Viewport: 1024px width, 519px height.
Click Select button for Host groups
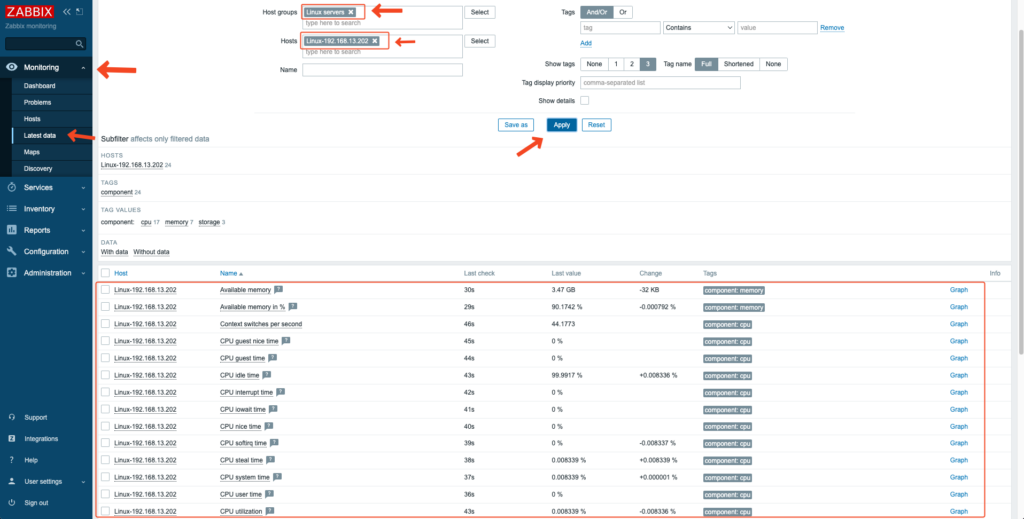click(x=480, y=12)
